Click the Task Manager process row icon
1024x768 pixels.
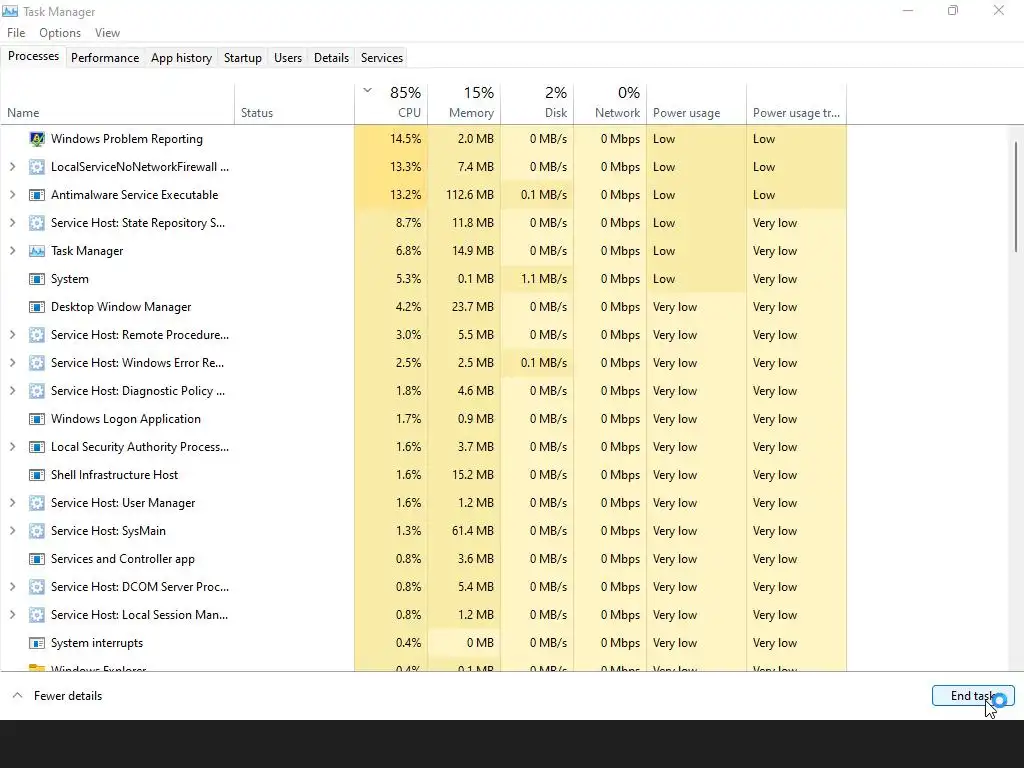[x=37, y=251]
